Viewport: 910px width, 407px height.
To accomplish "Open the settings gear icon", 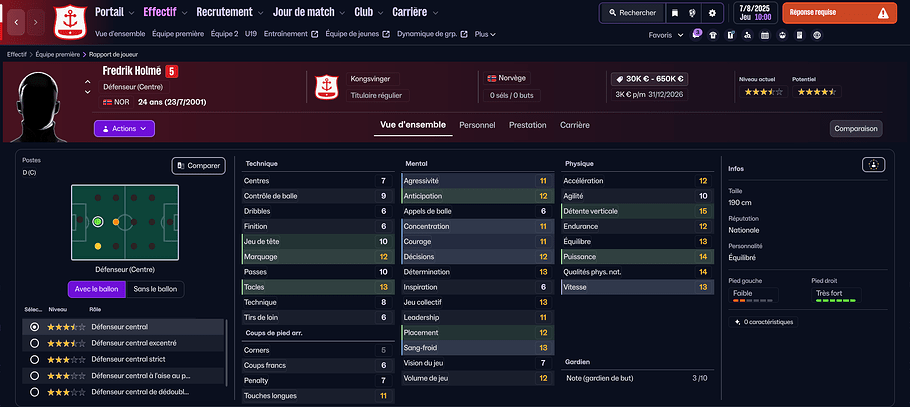I will click(x=711, y=14).
